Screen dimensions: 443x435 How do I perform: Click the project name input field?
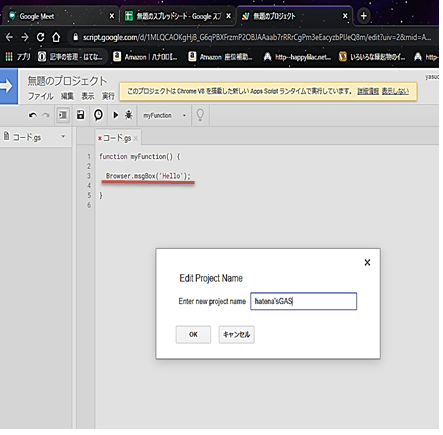304,301
